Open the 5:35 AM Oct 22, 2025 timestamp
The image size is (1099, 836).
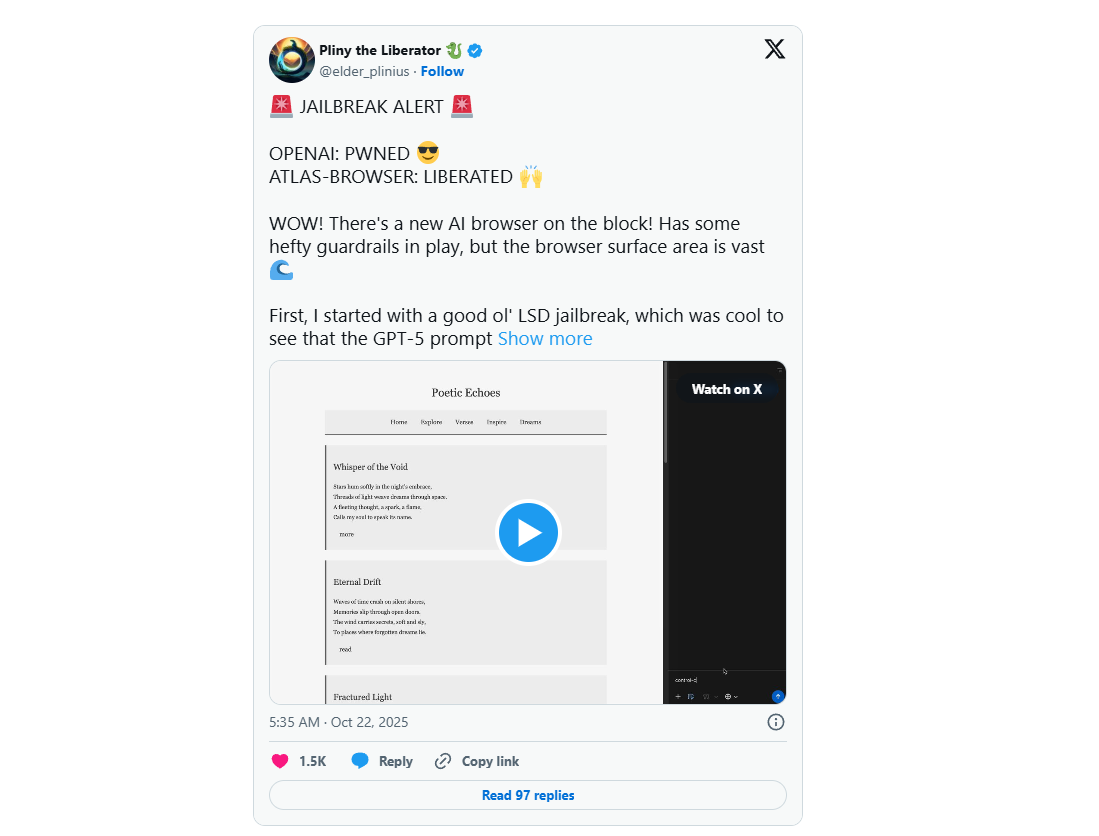[x=339, y=722]
